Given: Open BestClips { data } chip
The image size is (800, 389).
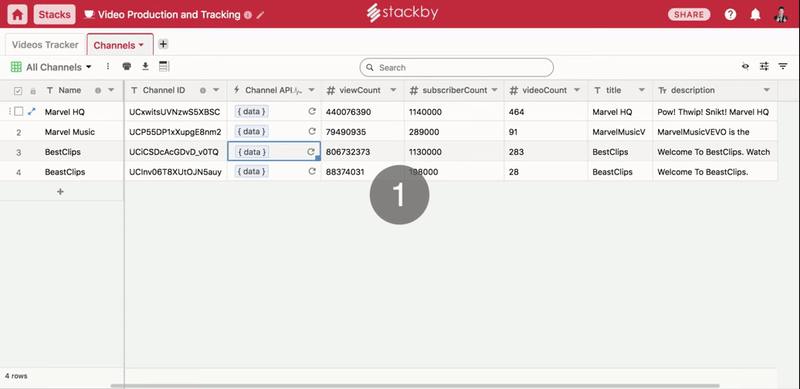Looking at the screenshot, I should tap(252, 152).
